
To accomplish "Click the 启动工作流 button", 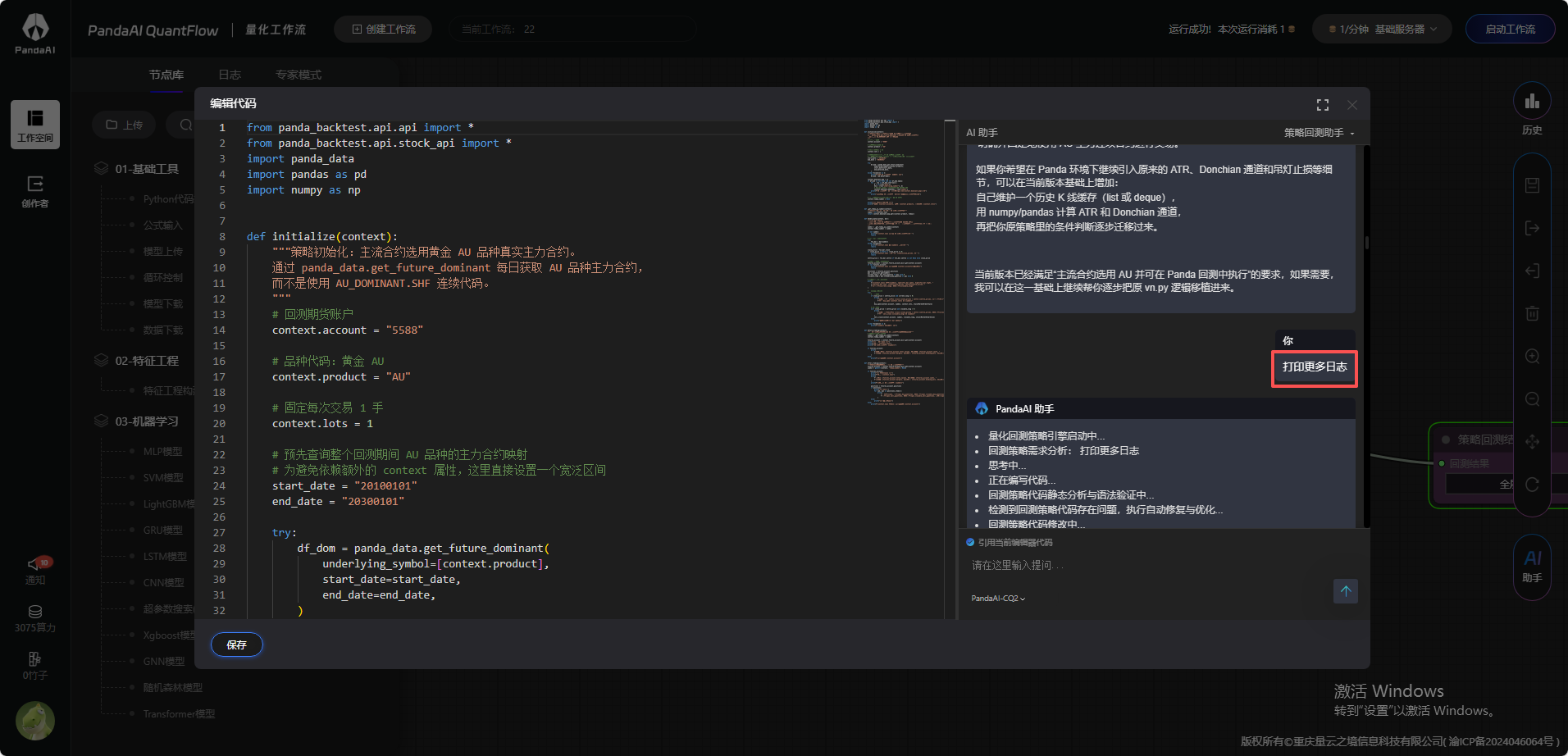I will (x=1510, y=29).
